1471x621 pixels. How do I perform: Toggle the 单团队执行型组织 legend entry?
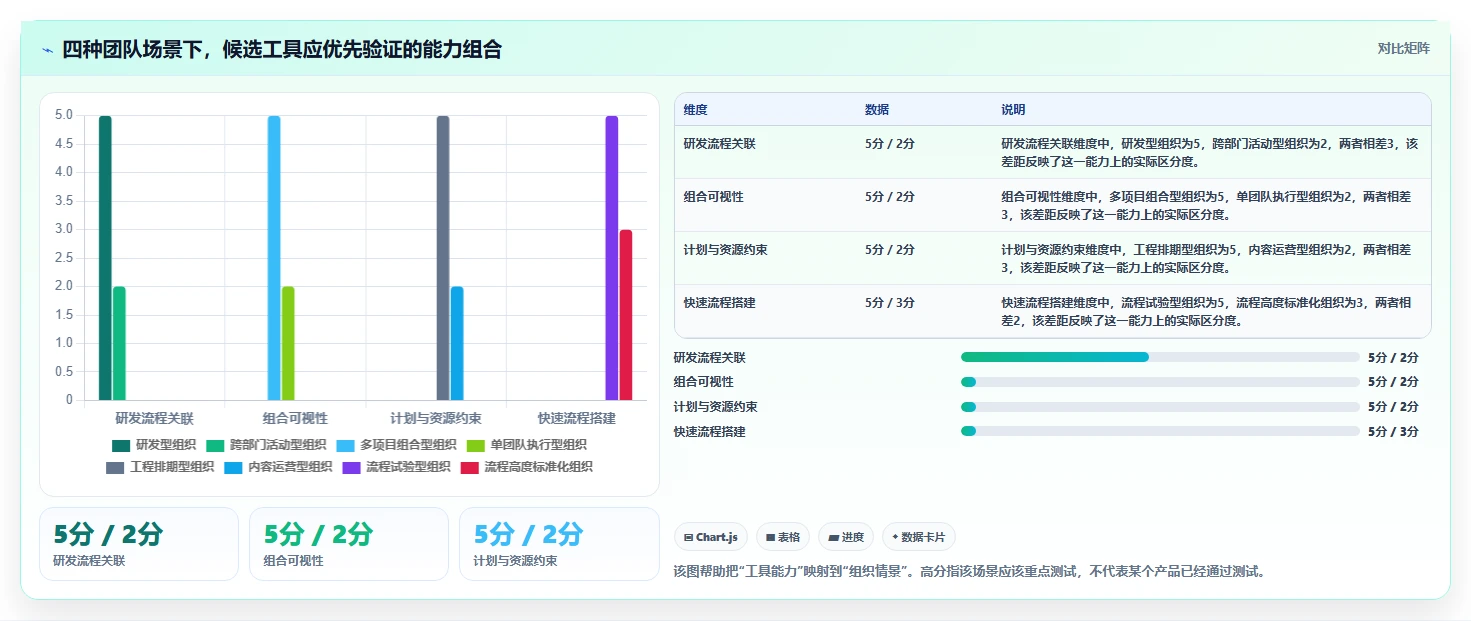[x=526, y=445]
